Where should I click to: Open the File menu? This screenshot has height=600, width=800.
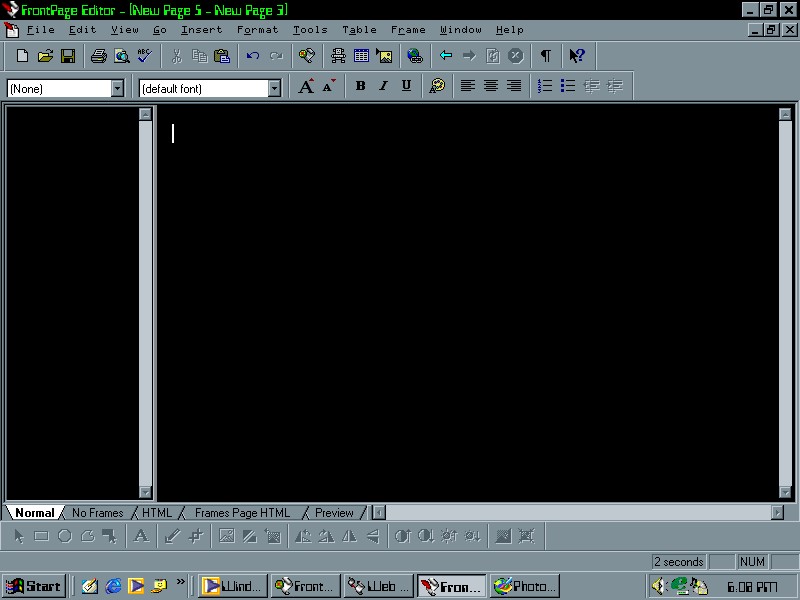[41, 30]
